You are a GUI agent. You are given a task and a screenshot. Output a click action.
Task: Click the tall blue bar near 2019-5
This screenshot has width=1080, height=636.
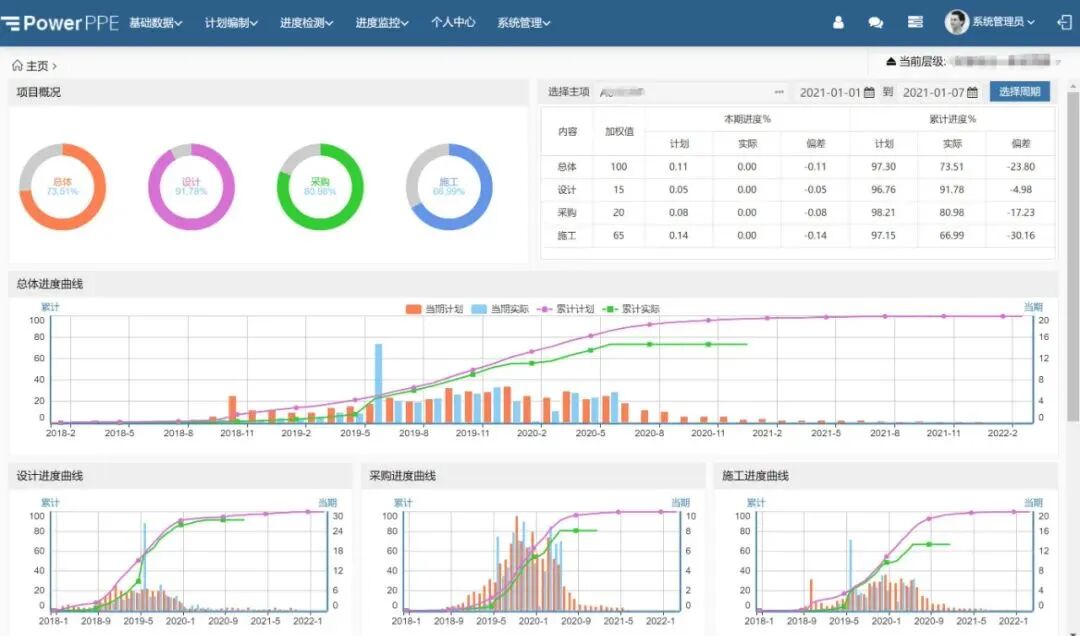(378, 383)
